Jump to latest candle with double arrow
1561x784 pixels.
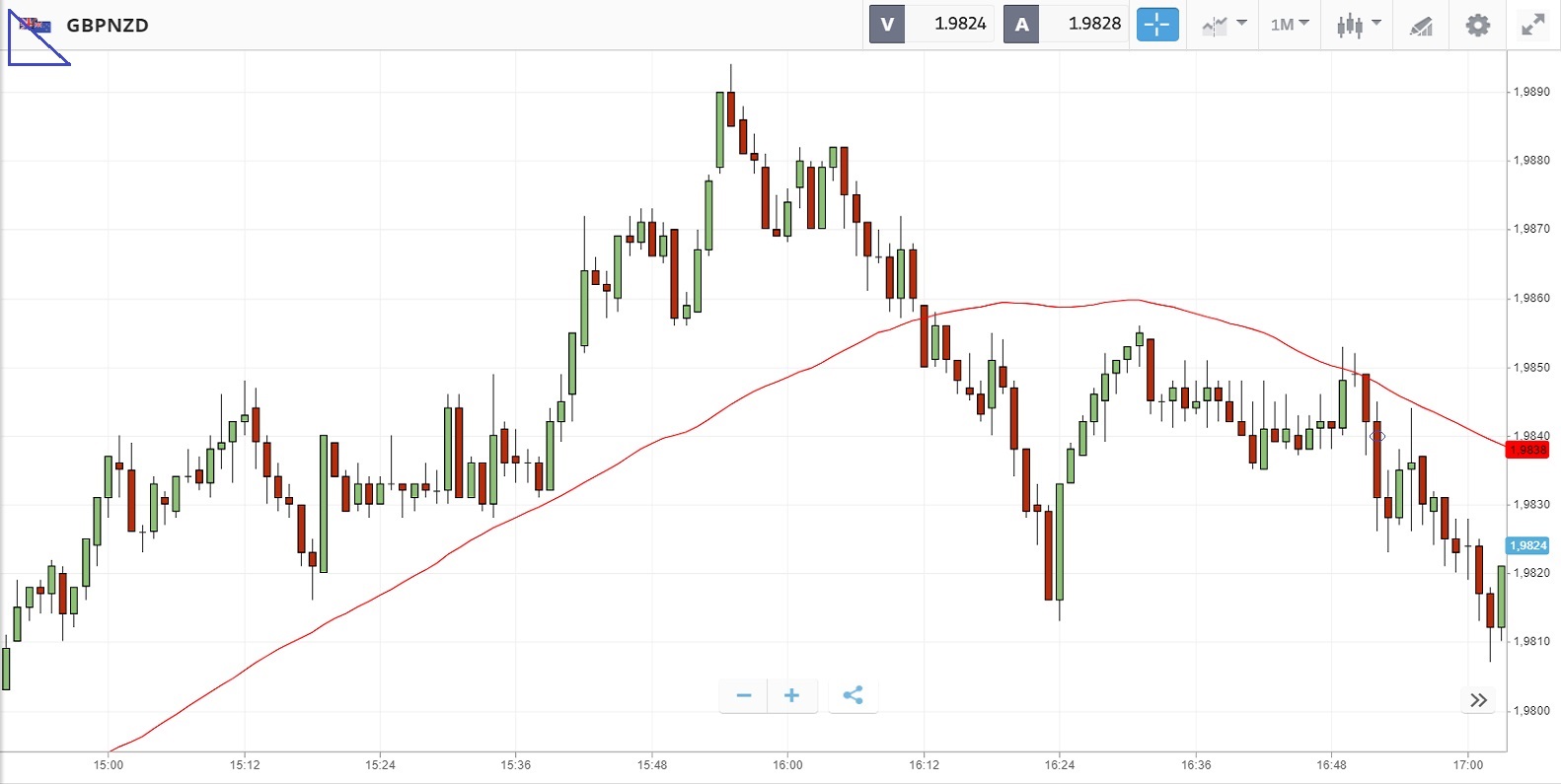point(1478,700)
